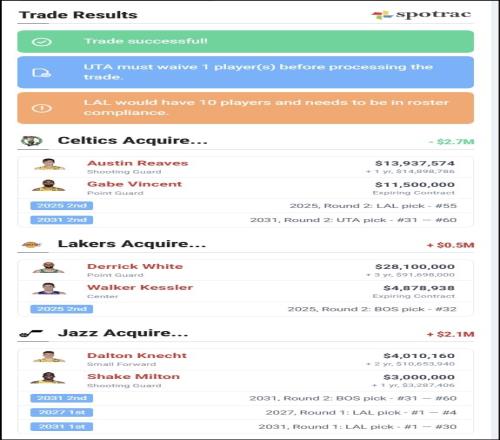
Task: Click the Spotrac logo
Action: click(x=421, y=14)
